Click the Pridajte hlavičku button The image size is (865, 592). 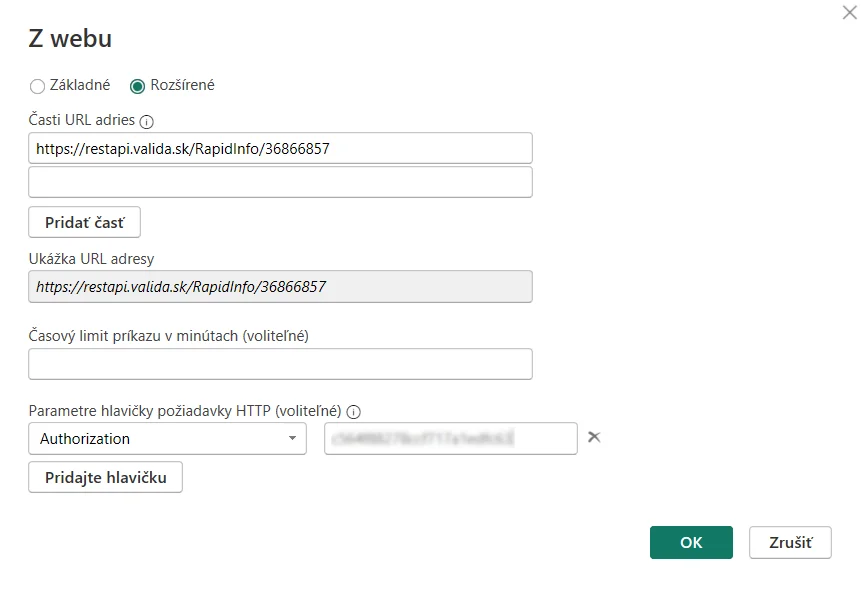click(x=105, y=477)
